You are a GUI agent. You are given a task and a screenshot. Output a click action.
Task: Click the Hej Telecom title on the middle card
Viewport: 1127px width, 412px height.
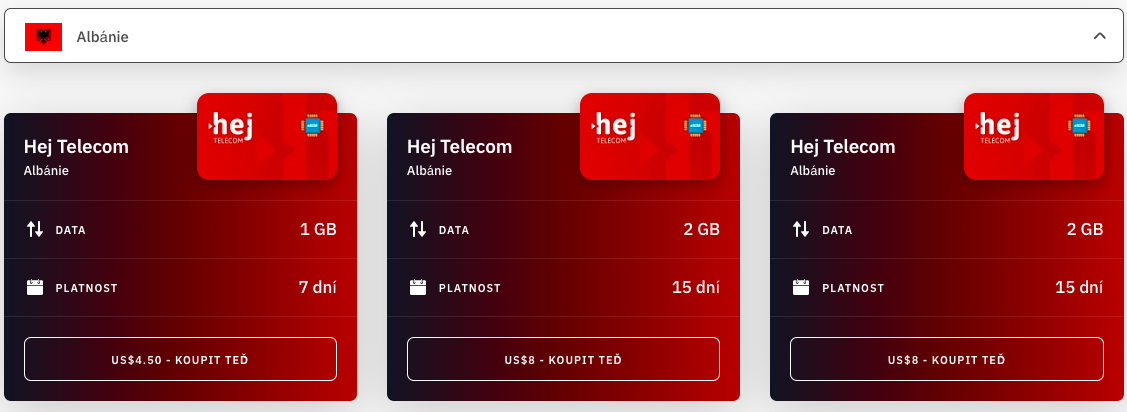point(459,147)
